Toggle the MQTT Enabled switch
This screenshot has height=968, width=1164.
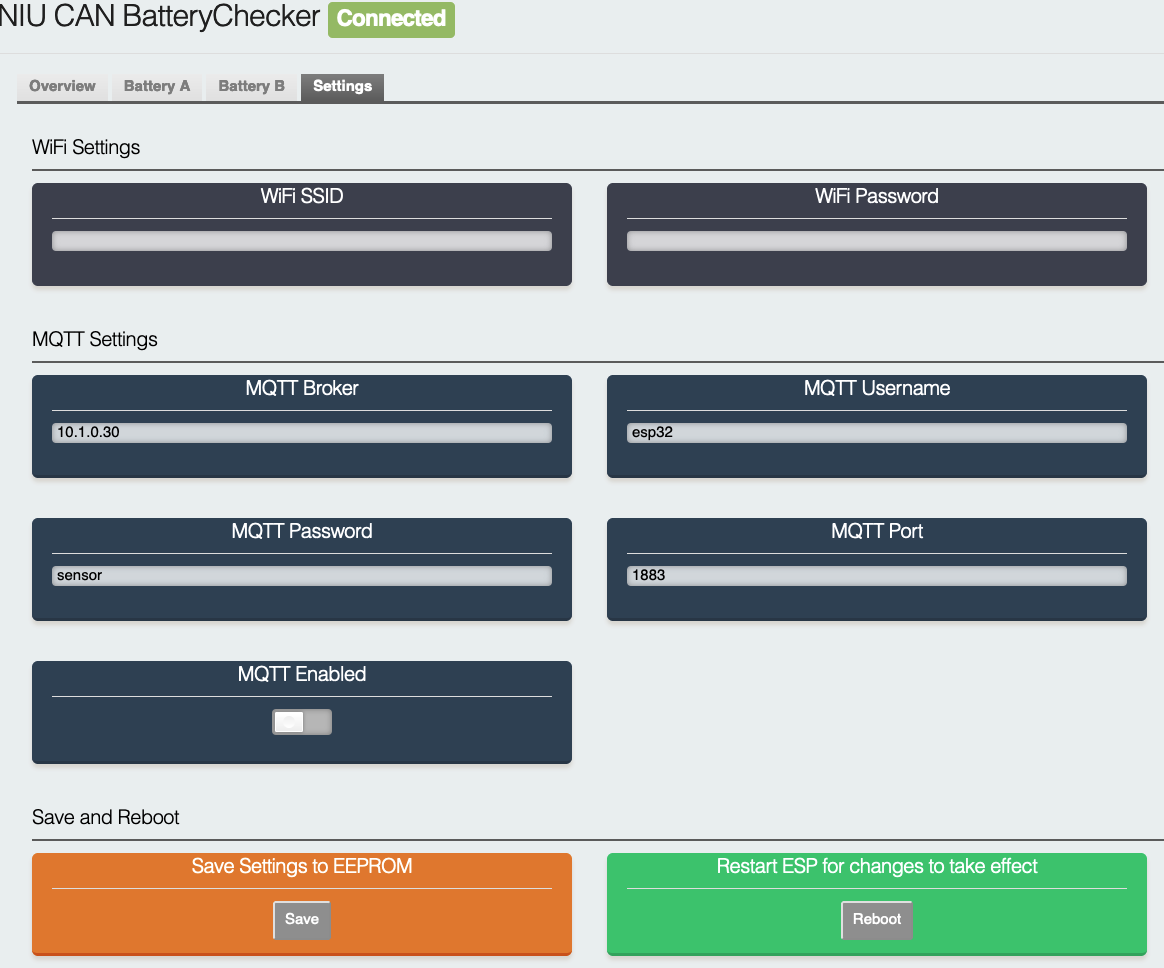pyautogui.click(x=301, y=722)
